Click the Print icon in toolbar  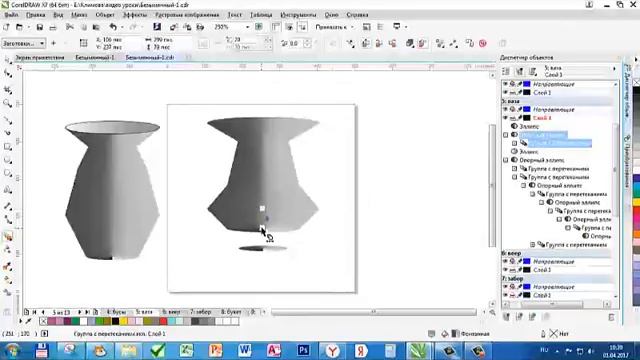point(53,27)
